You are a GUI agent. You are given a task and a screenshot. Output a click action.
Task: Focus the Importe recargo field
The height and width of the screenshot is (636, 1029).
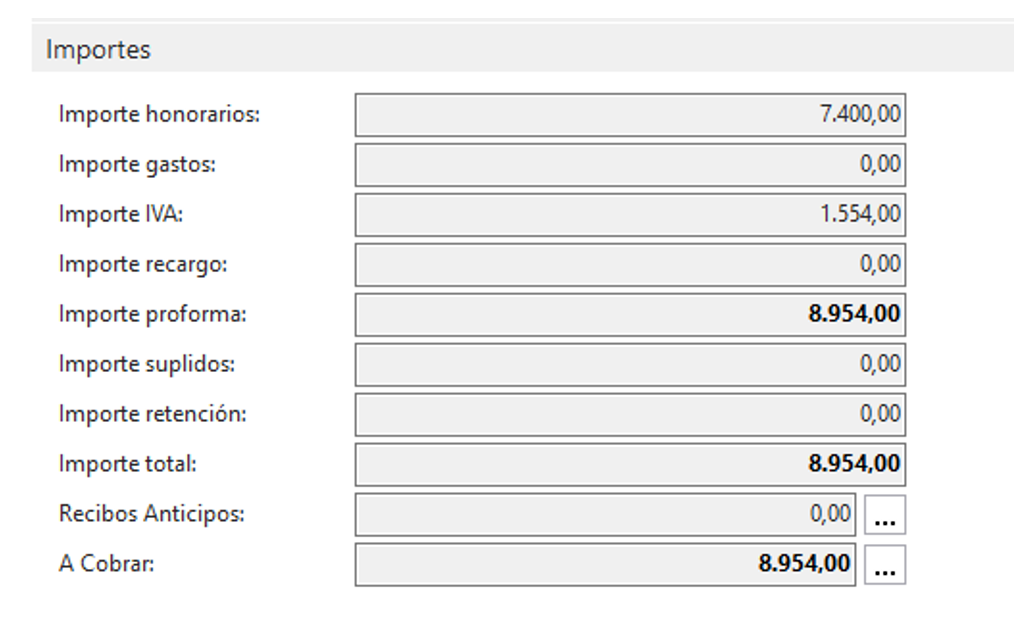630,265
